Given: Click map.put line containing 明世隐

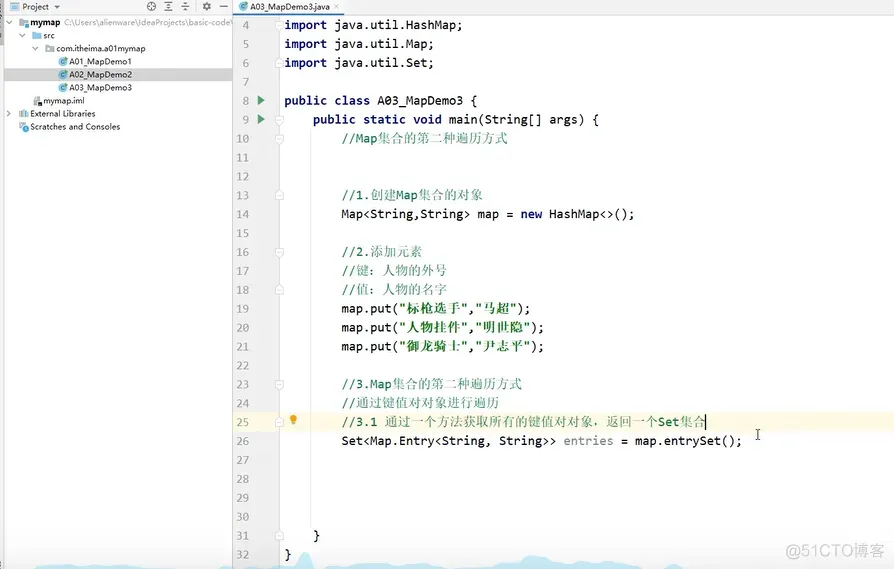Looking at the screenshot, I should (x=442, y=328).
